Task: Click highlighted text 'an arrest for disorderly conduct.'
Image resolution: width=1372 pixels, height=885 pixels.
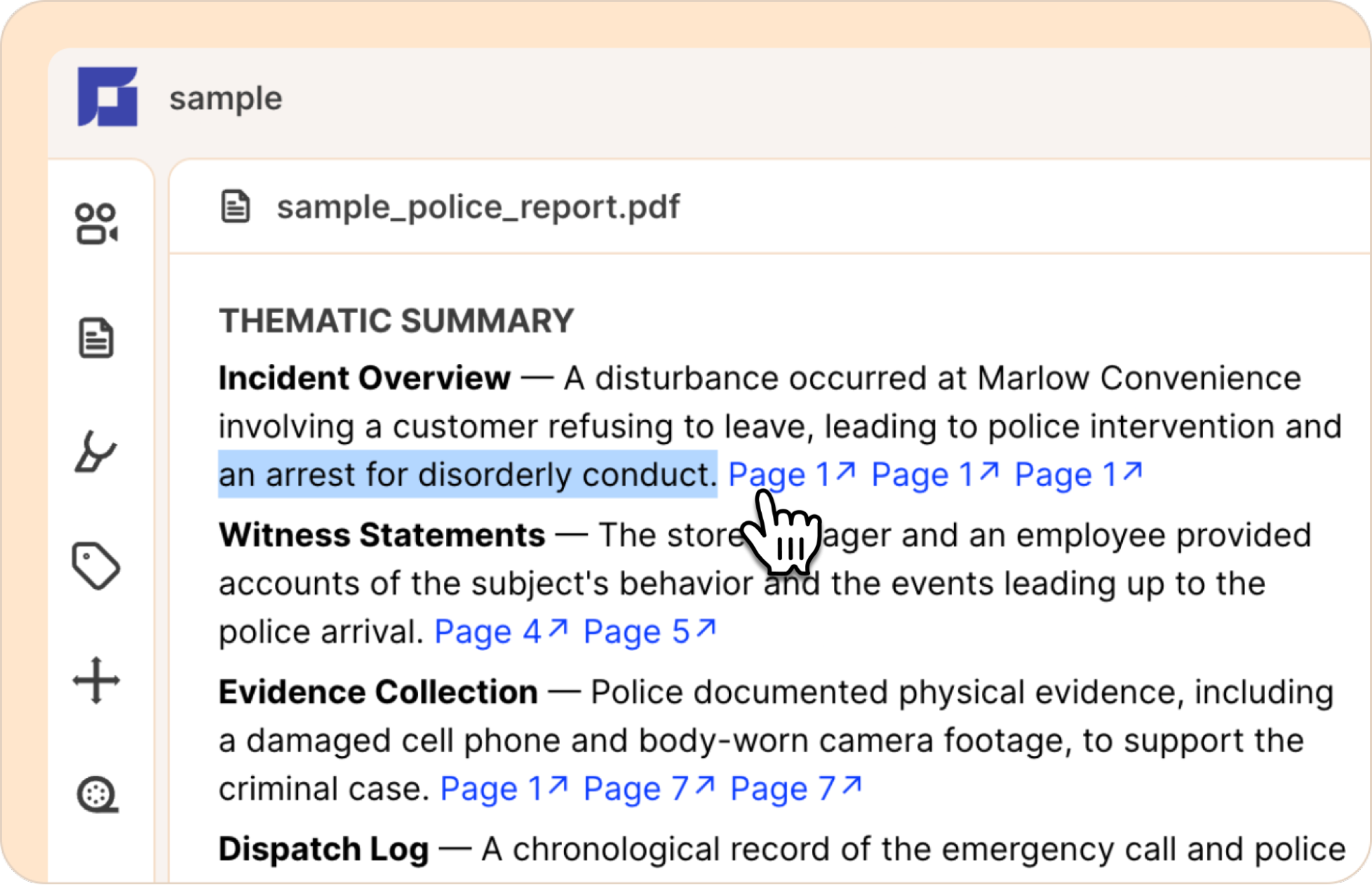Action: (467, 474)
